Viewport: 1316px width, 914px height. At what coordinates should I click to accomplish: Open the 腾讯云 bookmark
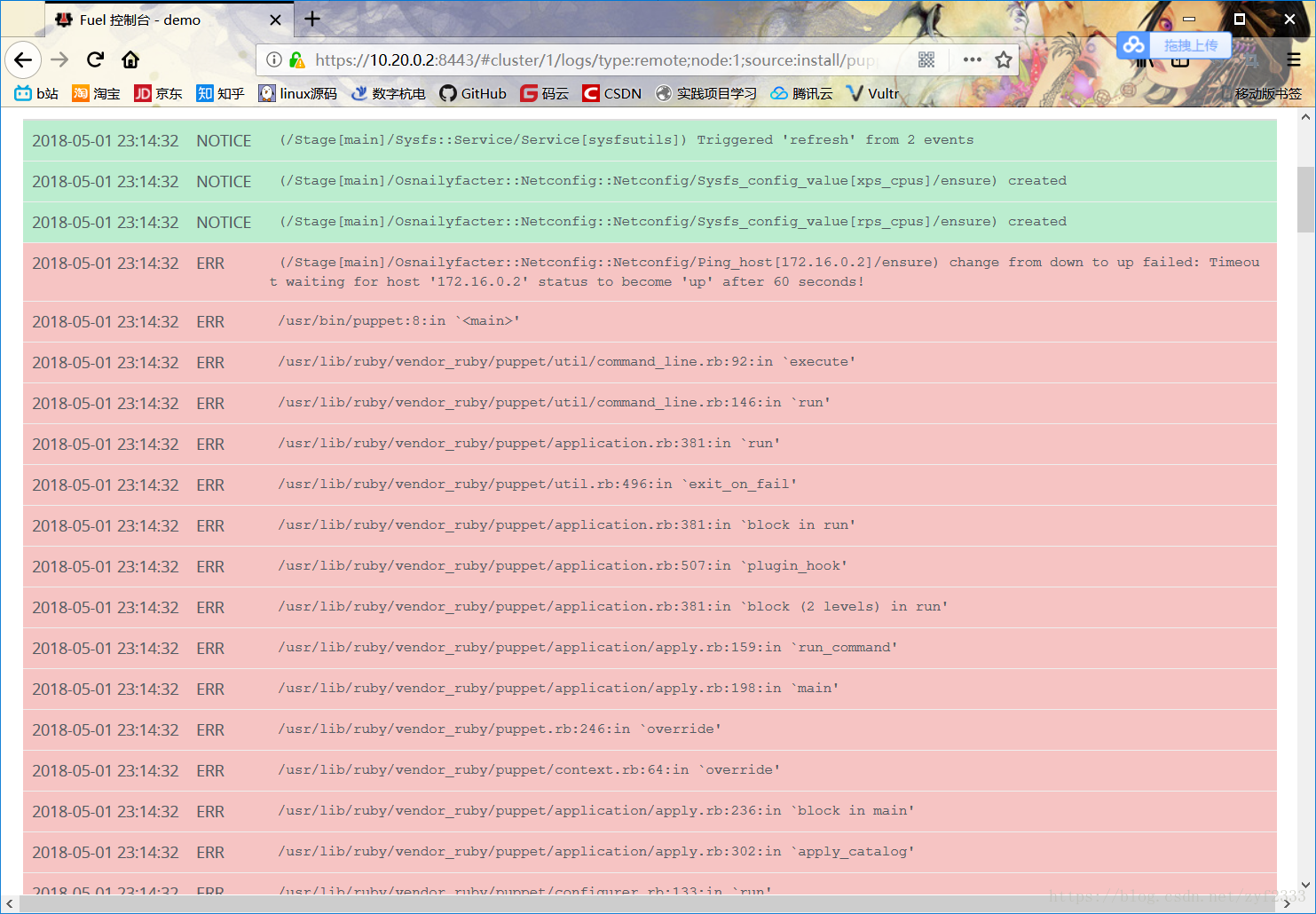pyautogui.click(x=801, y=93)
